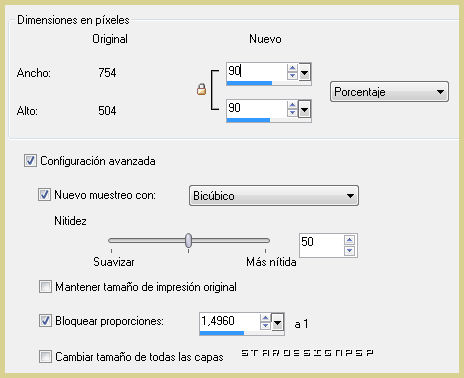Open the proportions ratio slider popup arrow
The image size is (464, 378).
click(x=277, y=322)
